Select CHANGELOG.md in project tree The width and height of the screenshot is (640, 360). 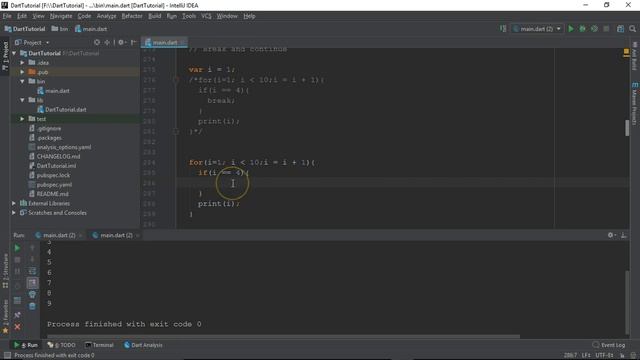point(54,156)
